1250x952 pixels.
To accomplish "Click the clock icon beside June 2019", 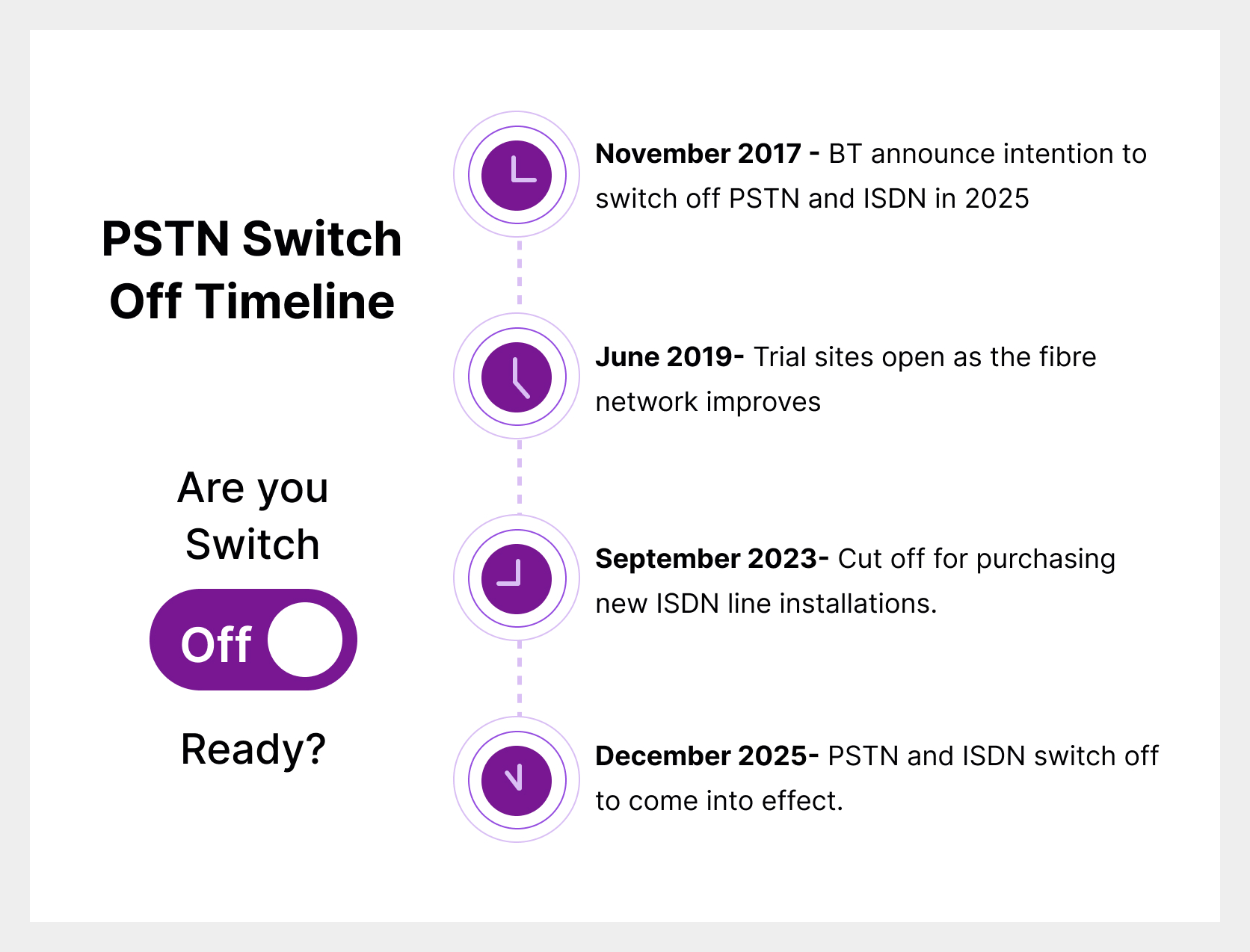I will [x=517, y=377].
